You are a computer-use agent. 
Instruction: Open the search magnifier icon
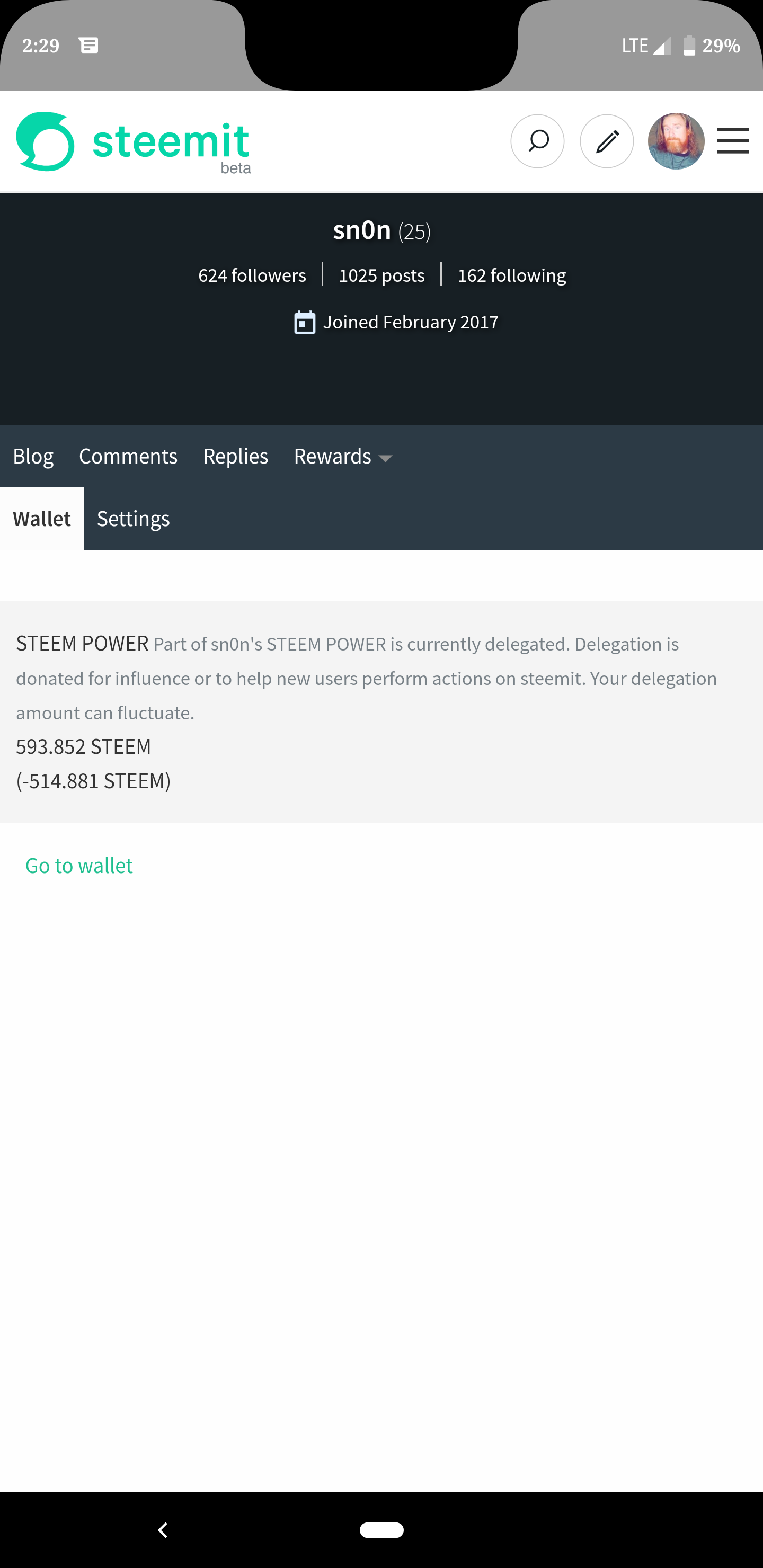click(x=537, y=141)
